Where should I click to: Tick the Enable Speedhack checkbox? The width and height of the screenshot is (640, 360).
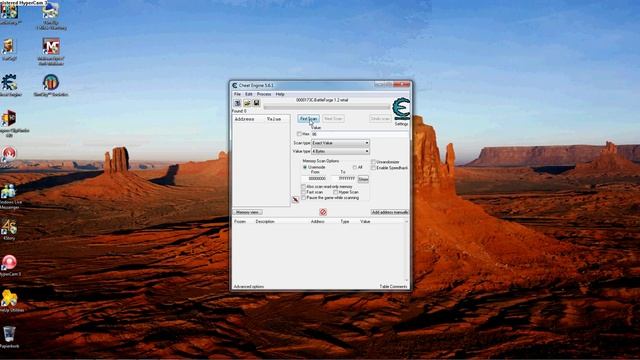373,168
